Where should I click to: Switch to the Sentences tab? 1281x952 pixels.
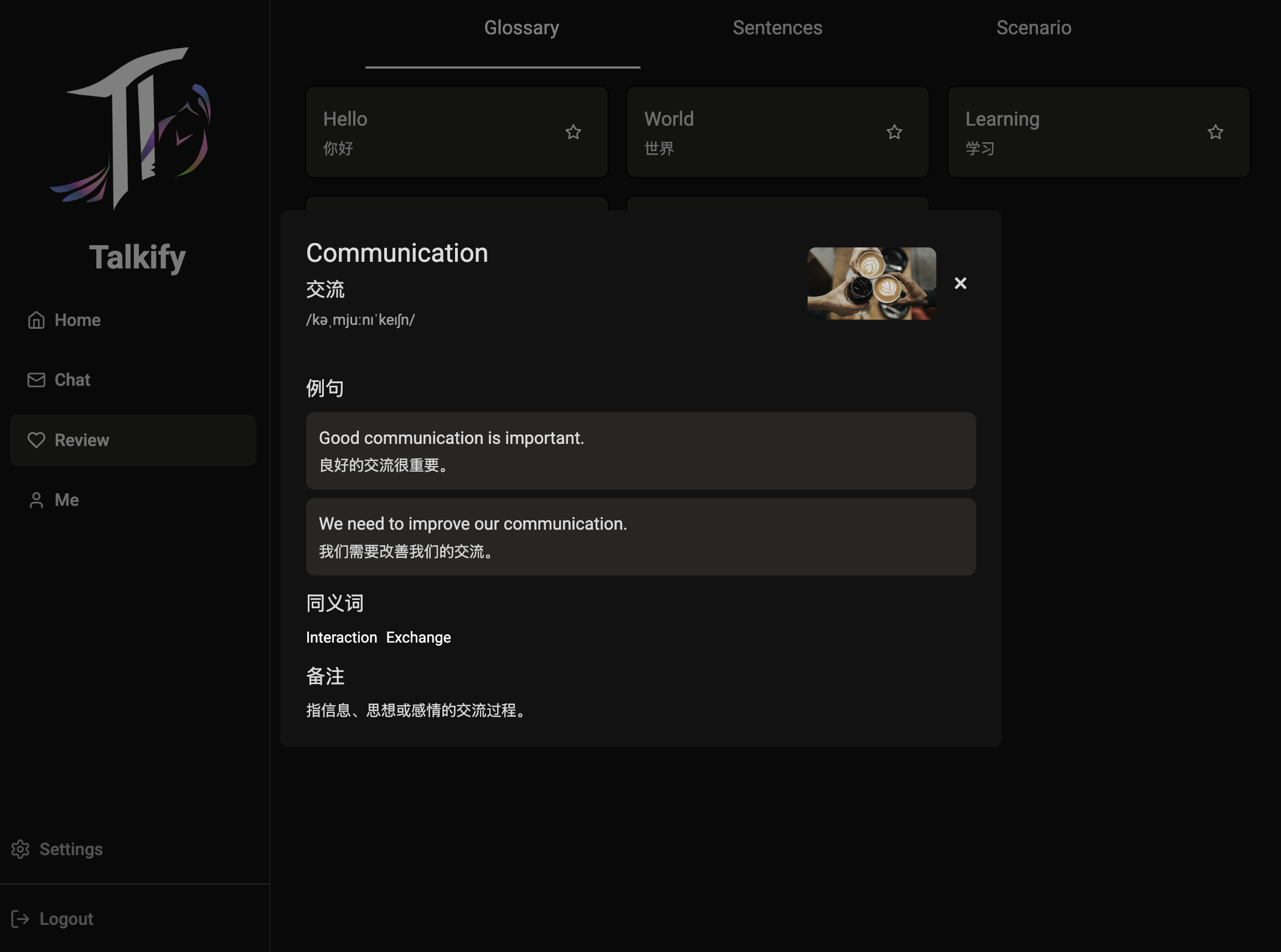777,28
